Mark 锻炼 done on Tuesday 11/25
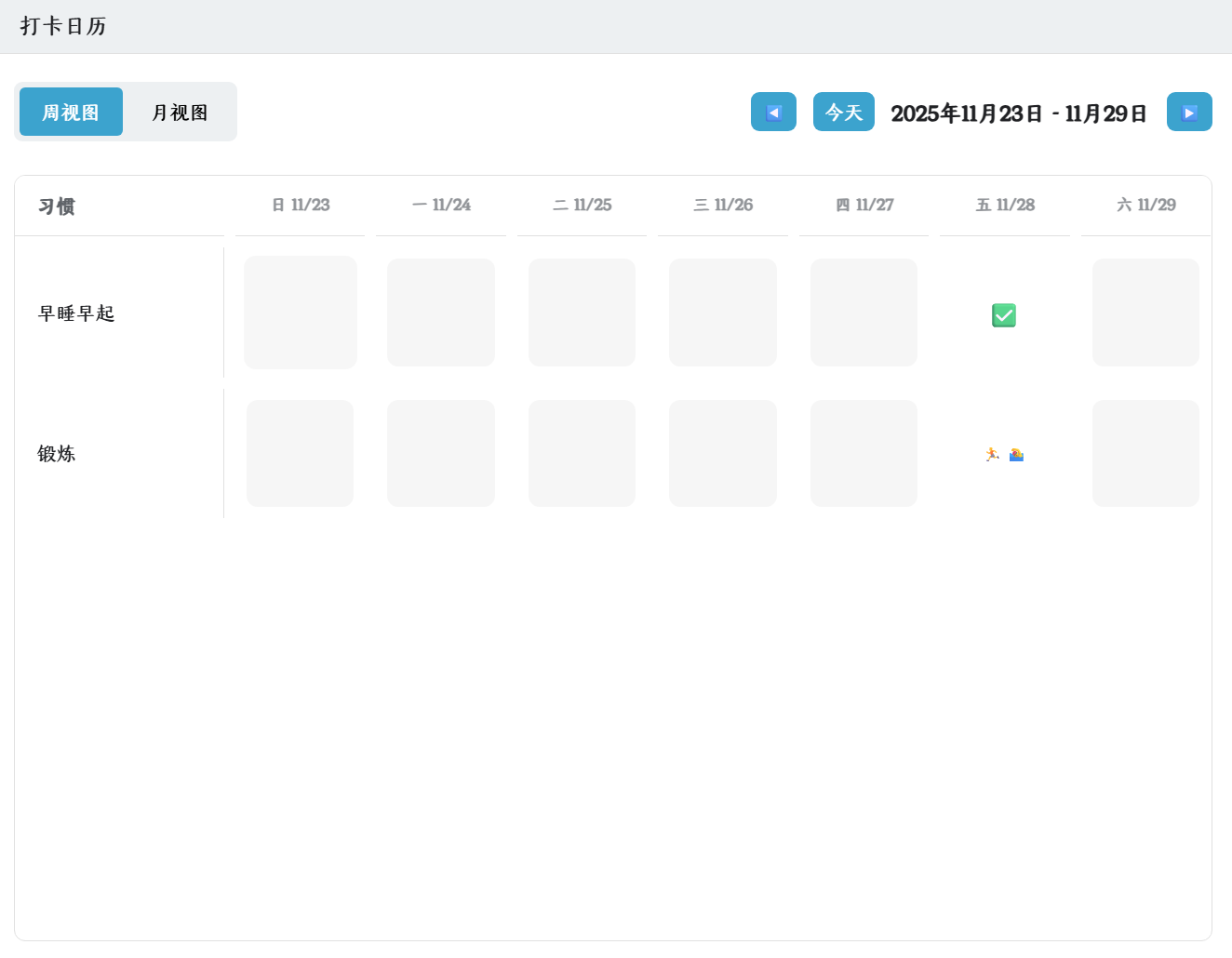Image resolution: width=1232 pixels, height=958 pixels. point(582,454)
